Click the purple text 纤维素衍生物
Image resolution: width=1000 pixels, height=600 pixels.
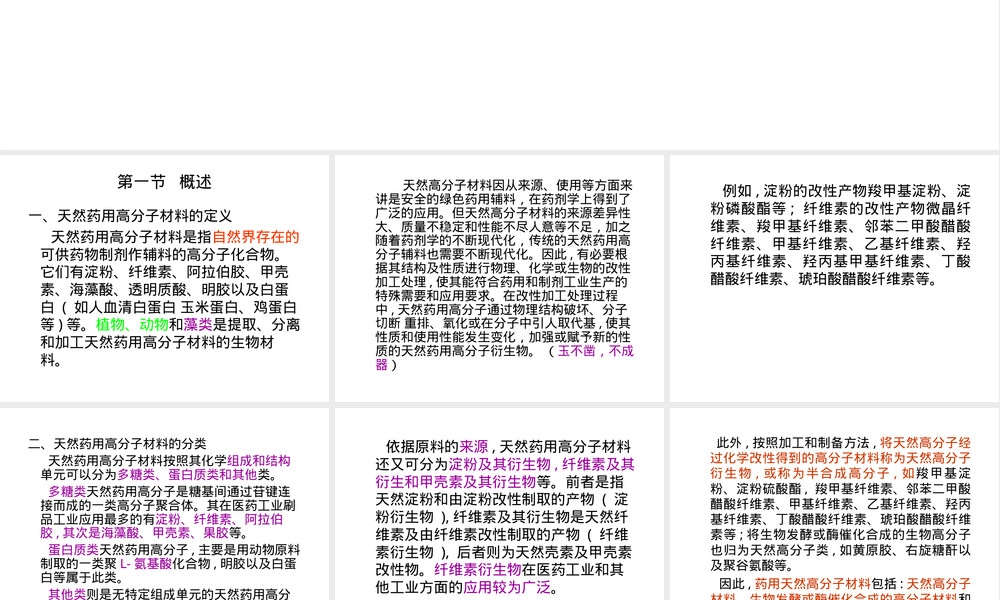(x=478, y=570)
